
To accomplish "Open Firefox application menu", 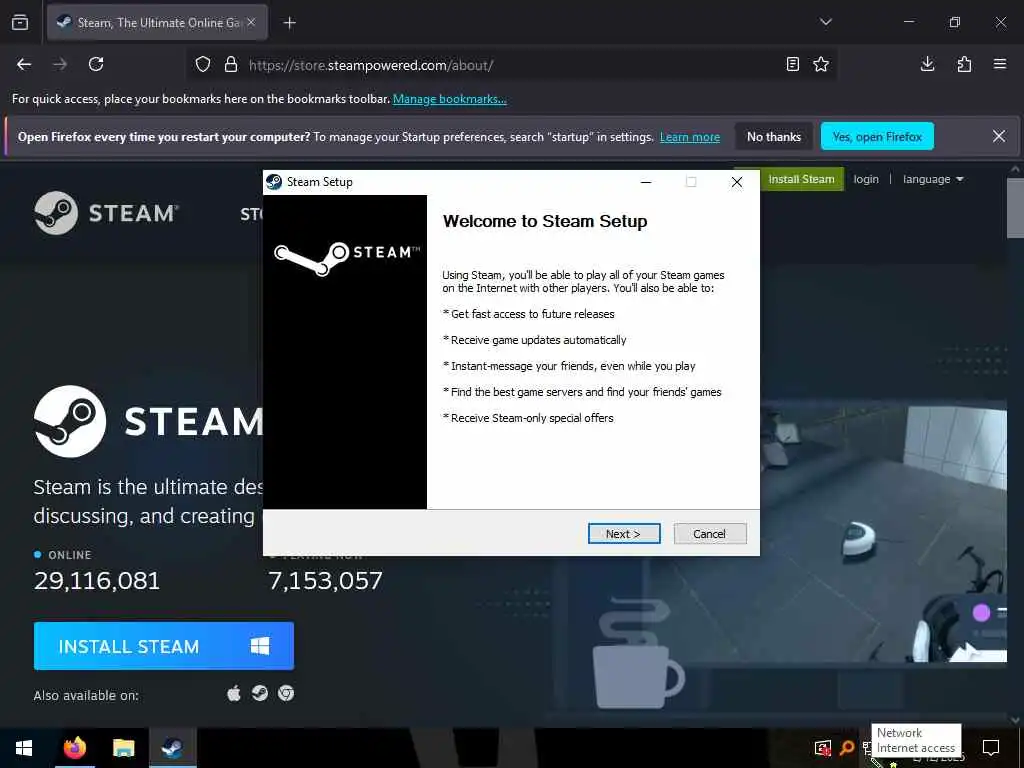I will (1000, 64).
